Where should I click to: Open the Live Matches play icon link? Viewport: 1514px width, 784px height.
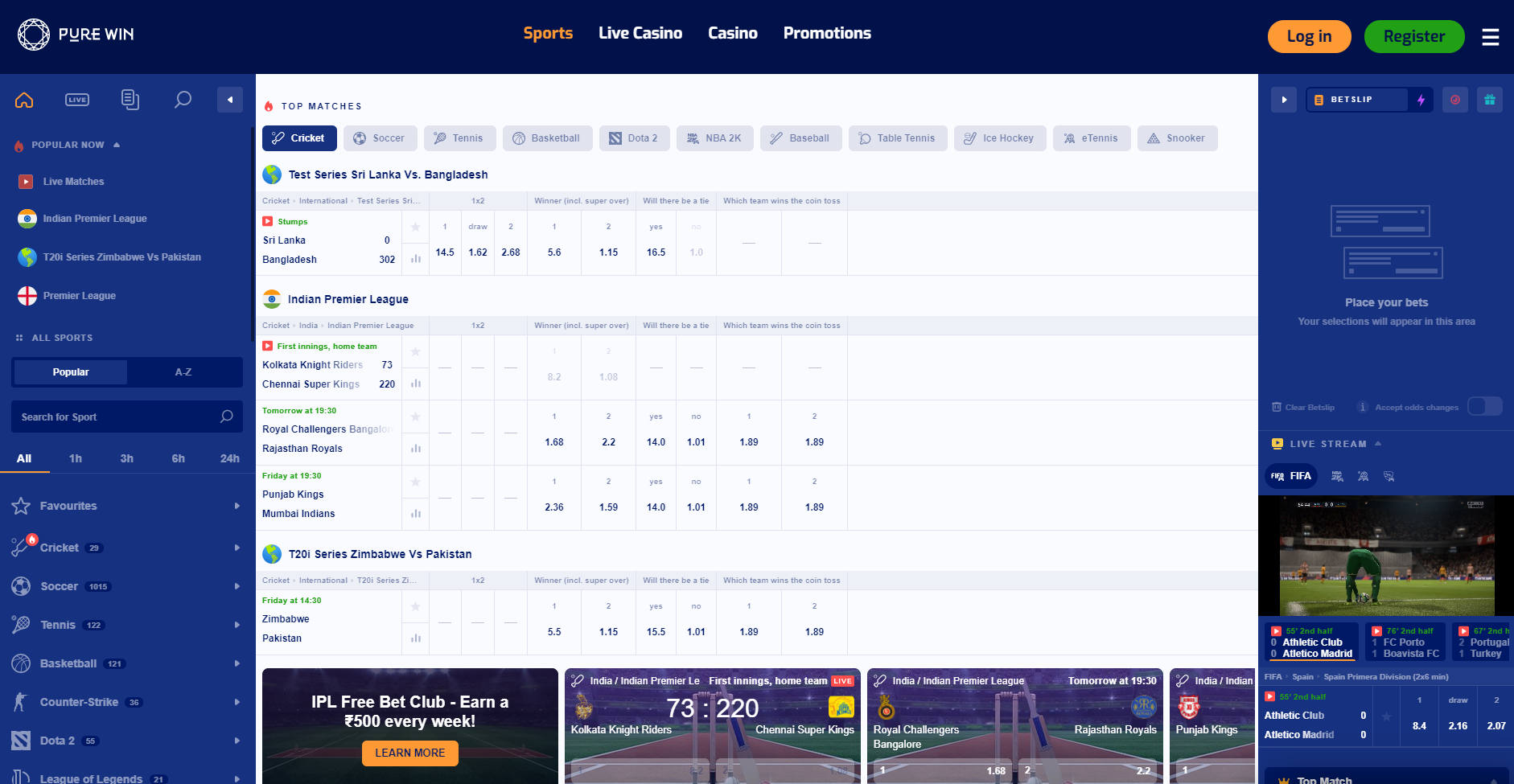27,182
